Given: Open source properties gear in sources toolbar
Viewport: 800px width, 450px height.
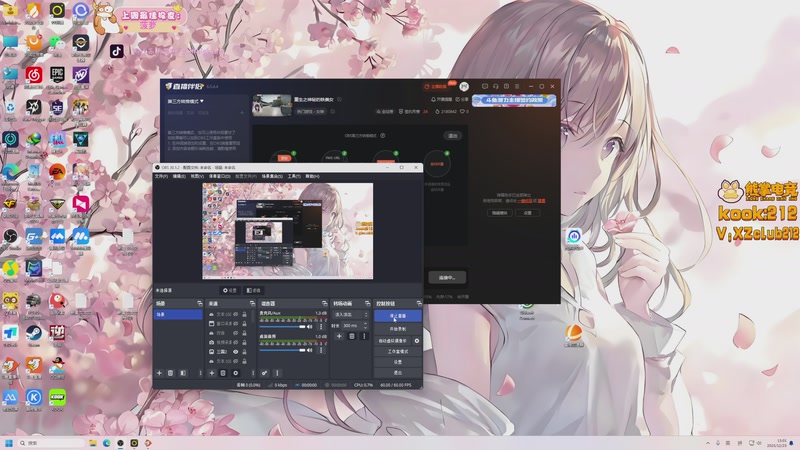Looking at the screenshot, I should (x=236, y=373).
